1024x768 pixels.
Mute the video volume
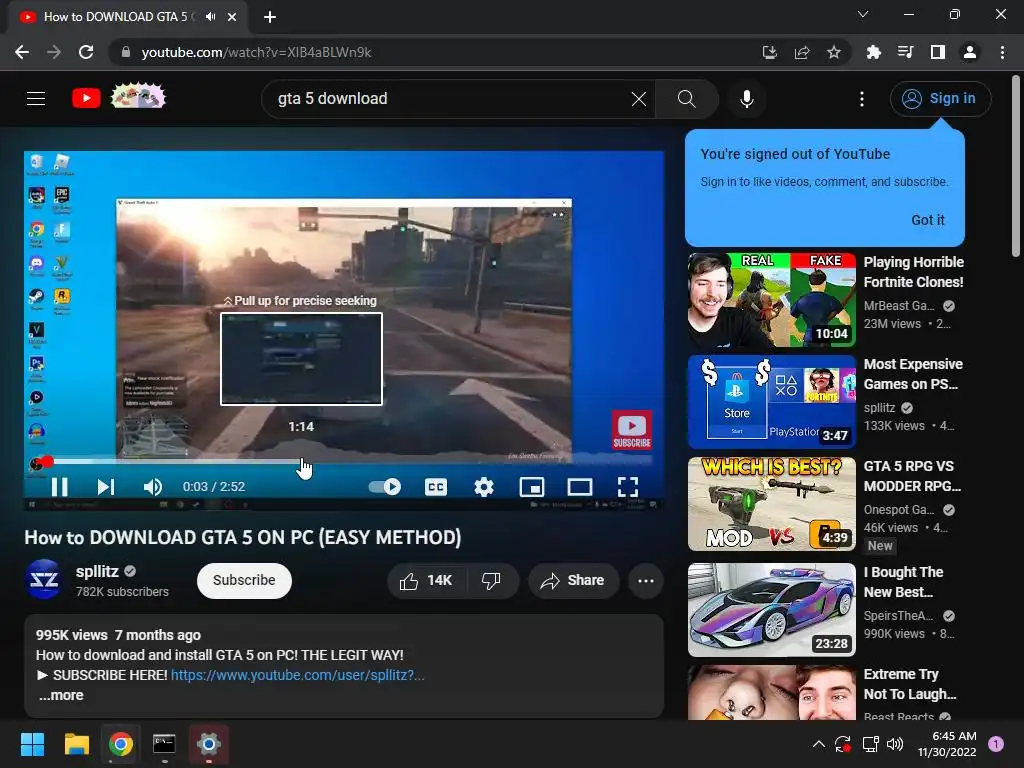click(153, 487)
